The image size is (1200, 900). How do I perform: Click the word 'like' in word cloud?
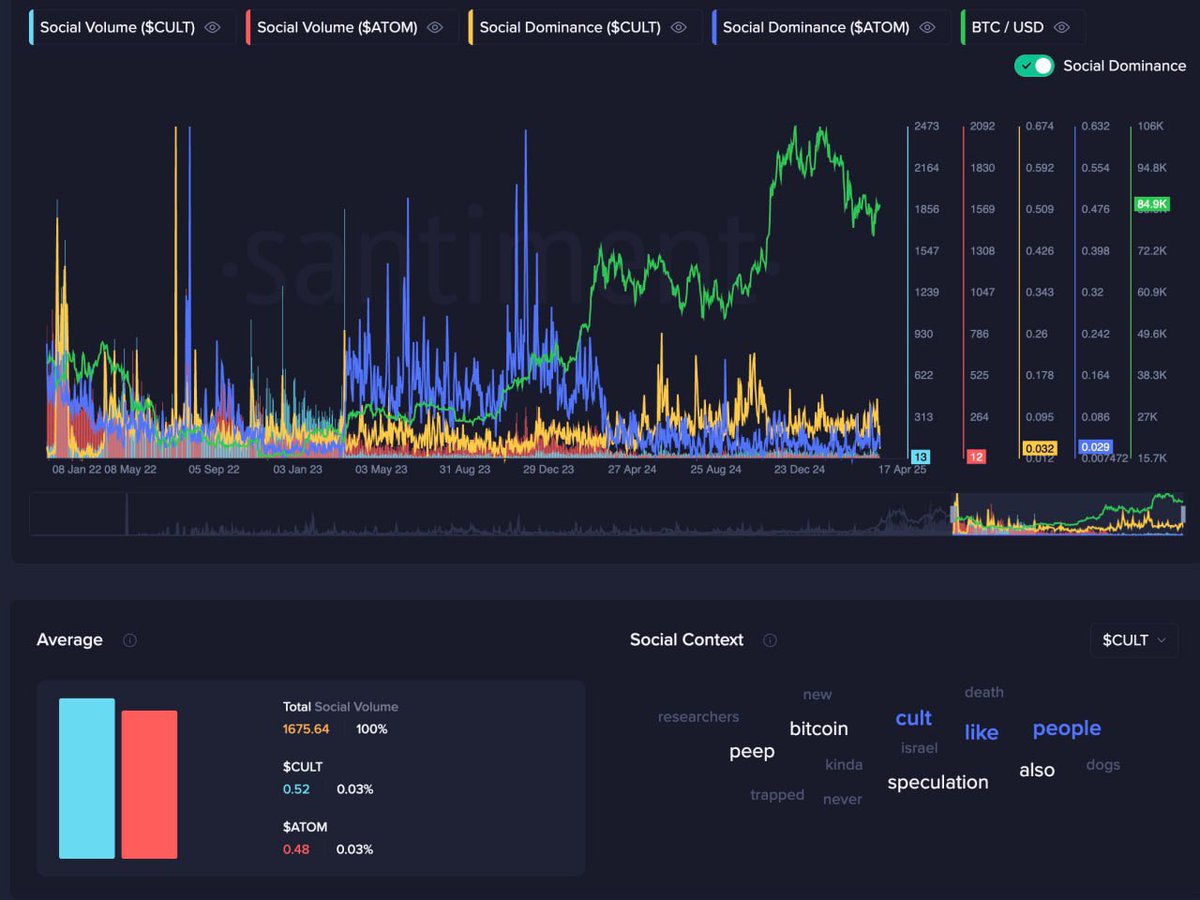click(981, 732)
